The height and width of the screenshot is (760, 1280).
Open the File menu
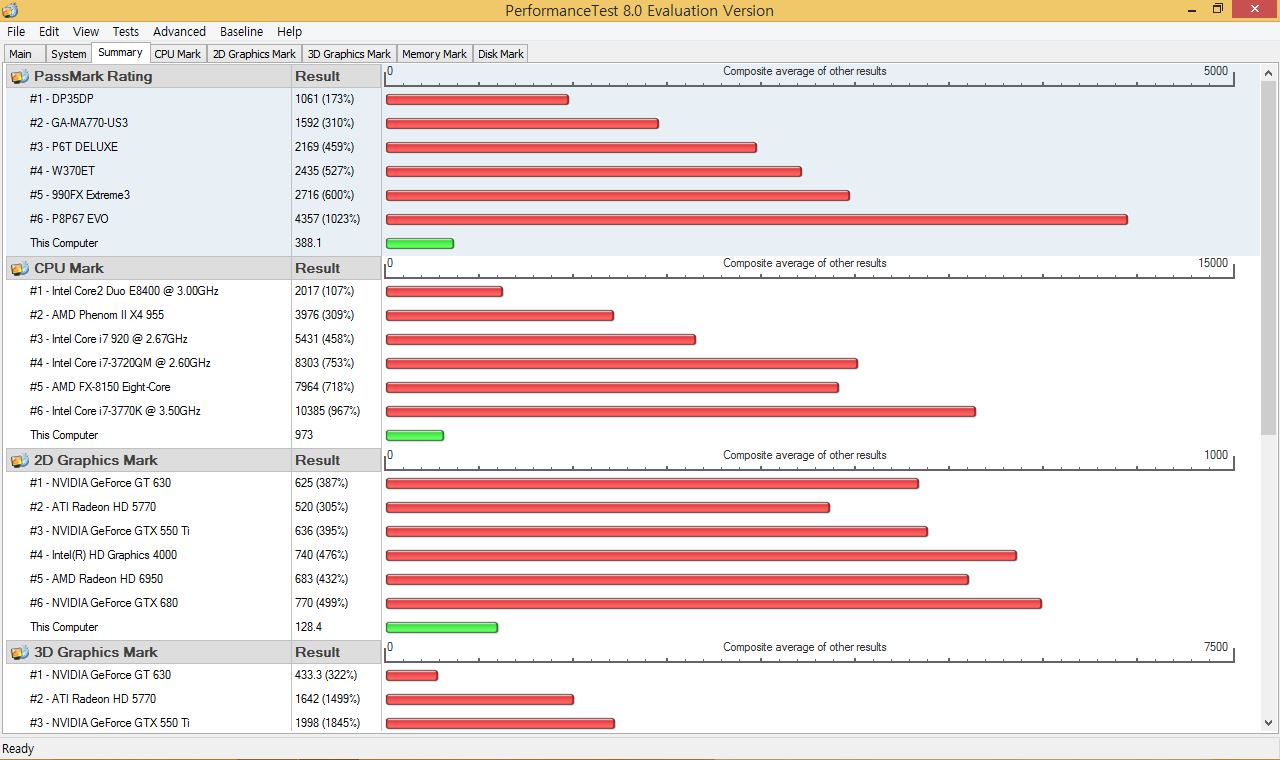tap(16, 32)
